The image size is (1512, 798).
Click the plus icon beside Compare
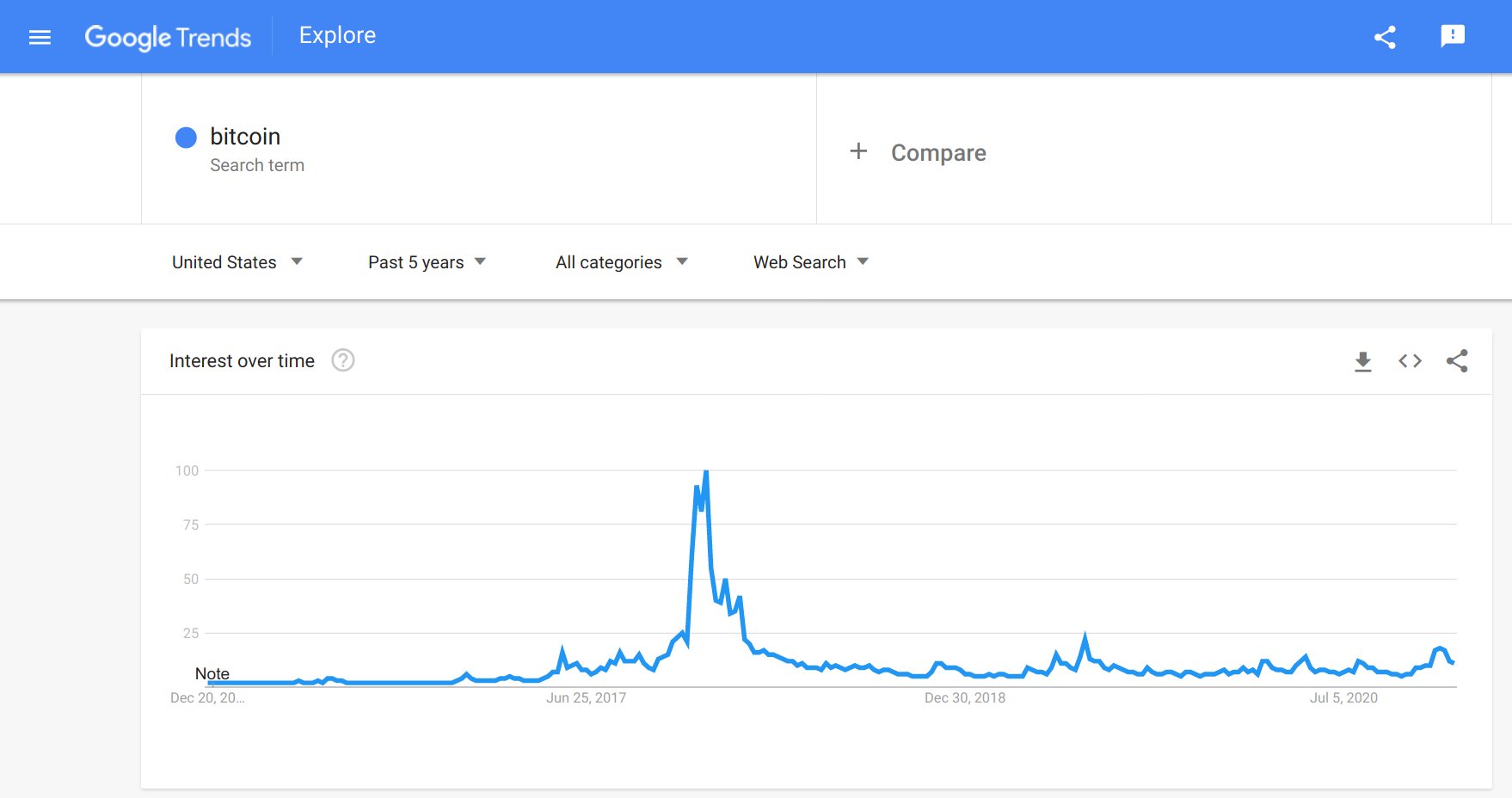[x=858, y=151]
